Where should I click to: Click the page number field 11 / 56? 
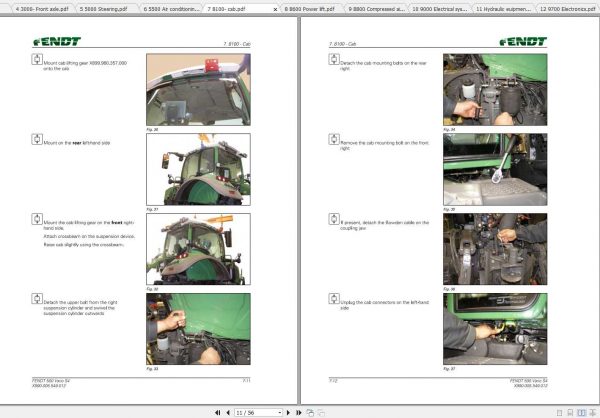256,413
